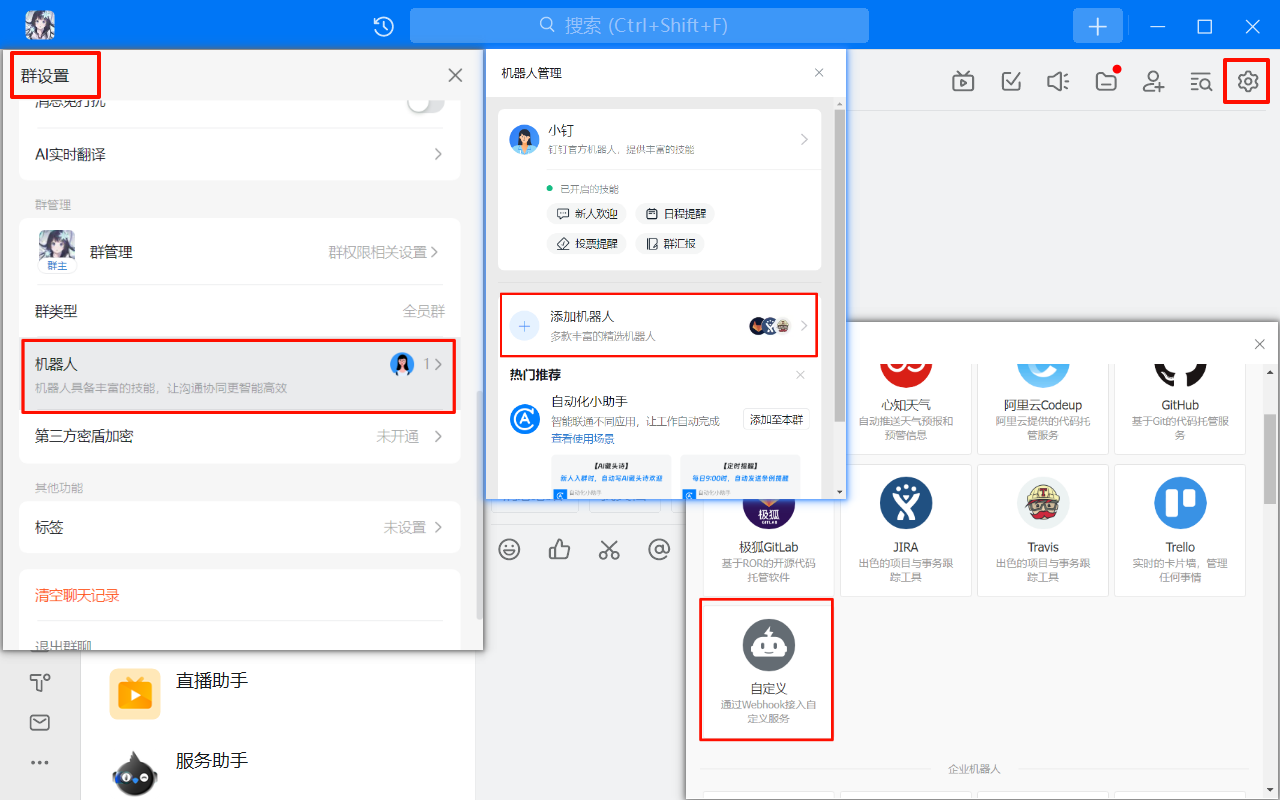
Task: Click 清空聊天记录 option
Action: coord(78,595)
